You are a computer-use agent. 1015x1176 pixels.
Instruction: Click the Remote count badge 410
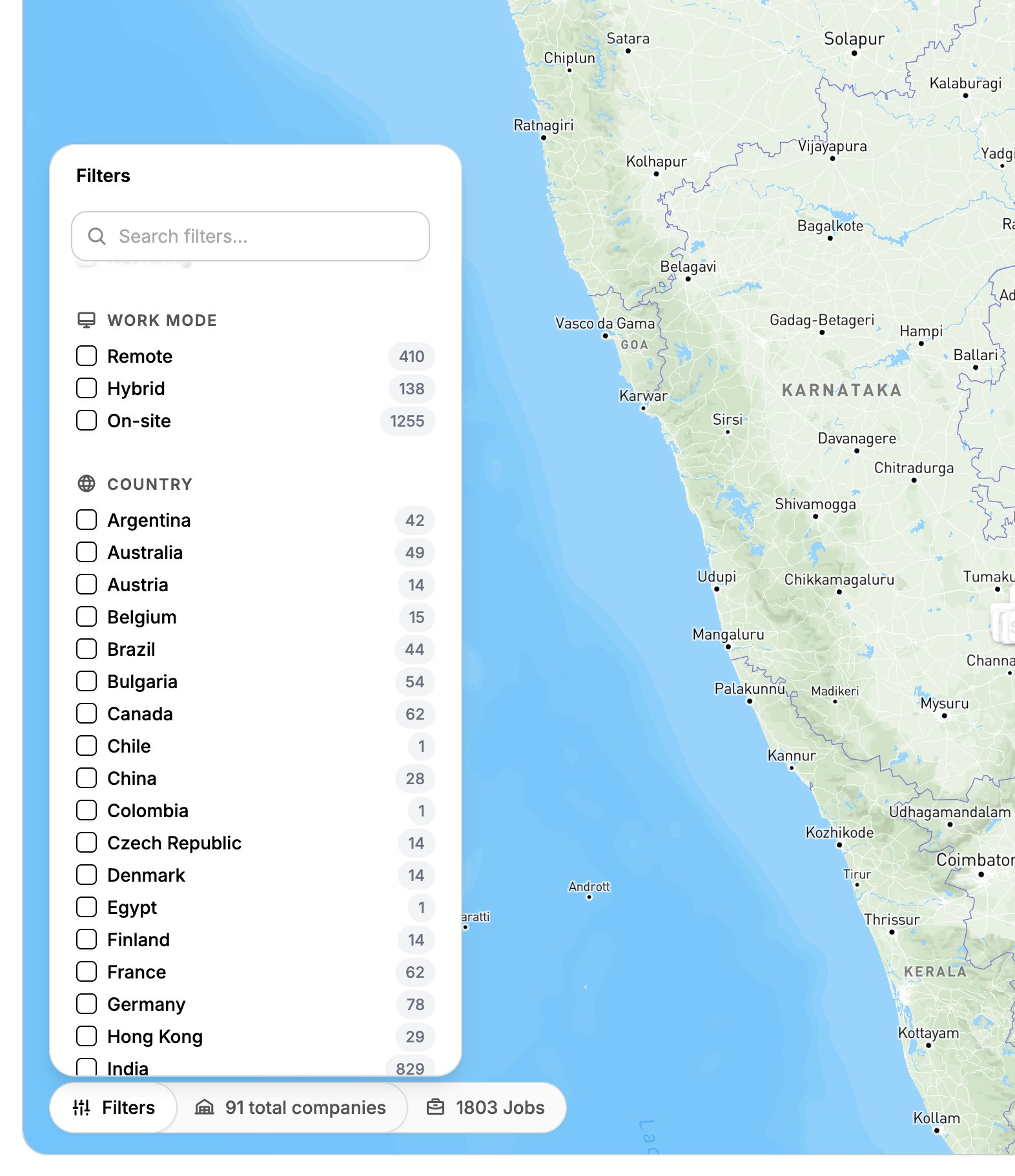pos(411,356)
